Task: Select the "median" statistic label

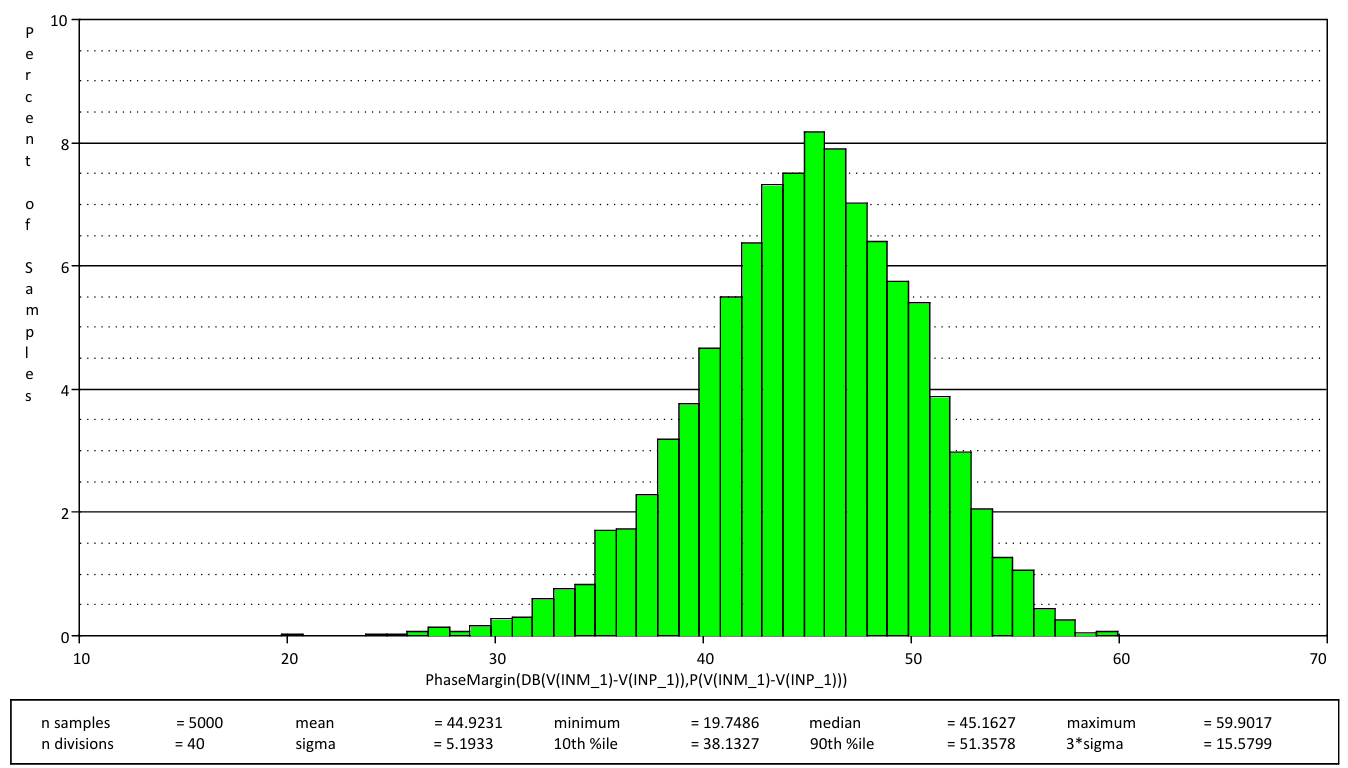Action: click(x=835, y=723)
